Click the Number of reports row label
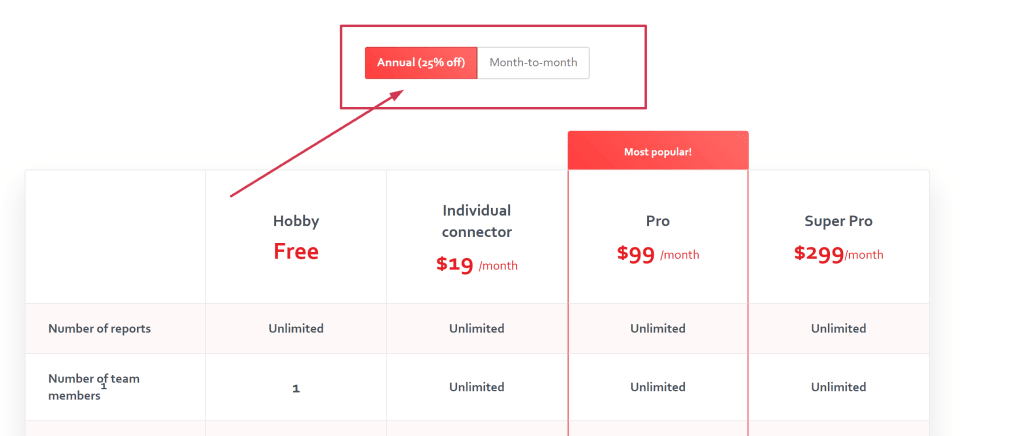 (x=100, y=328)
